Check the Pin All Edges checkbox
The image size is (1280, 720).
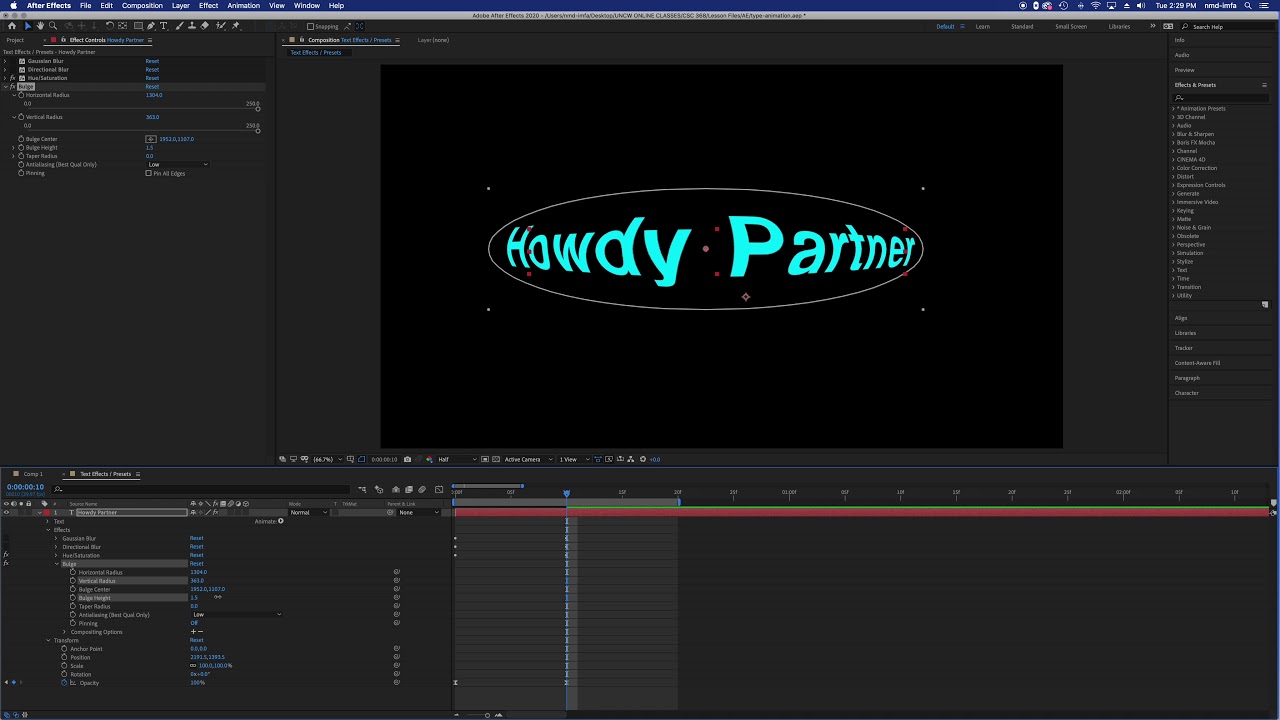[x=149, y=173]
